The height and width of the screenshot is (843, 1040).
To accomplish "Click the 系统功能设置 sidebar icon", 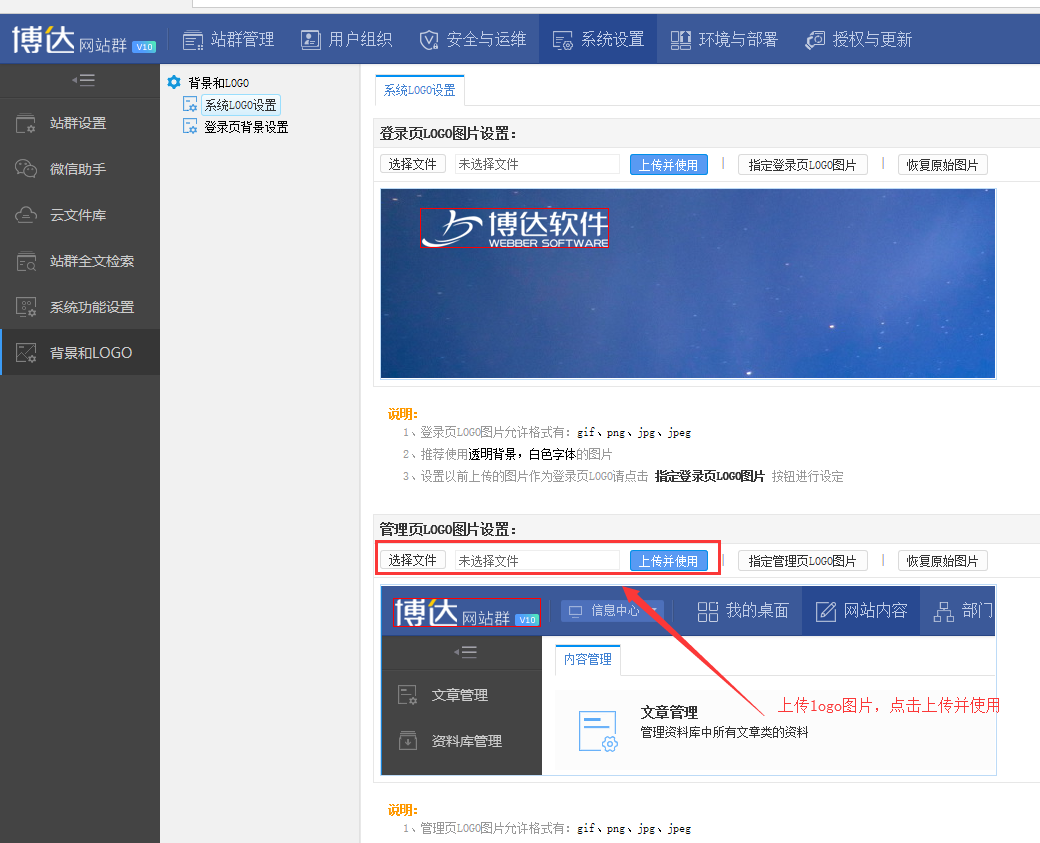I will pyautogui.click(x=26, y=307).
